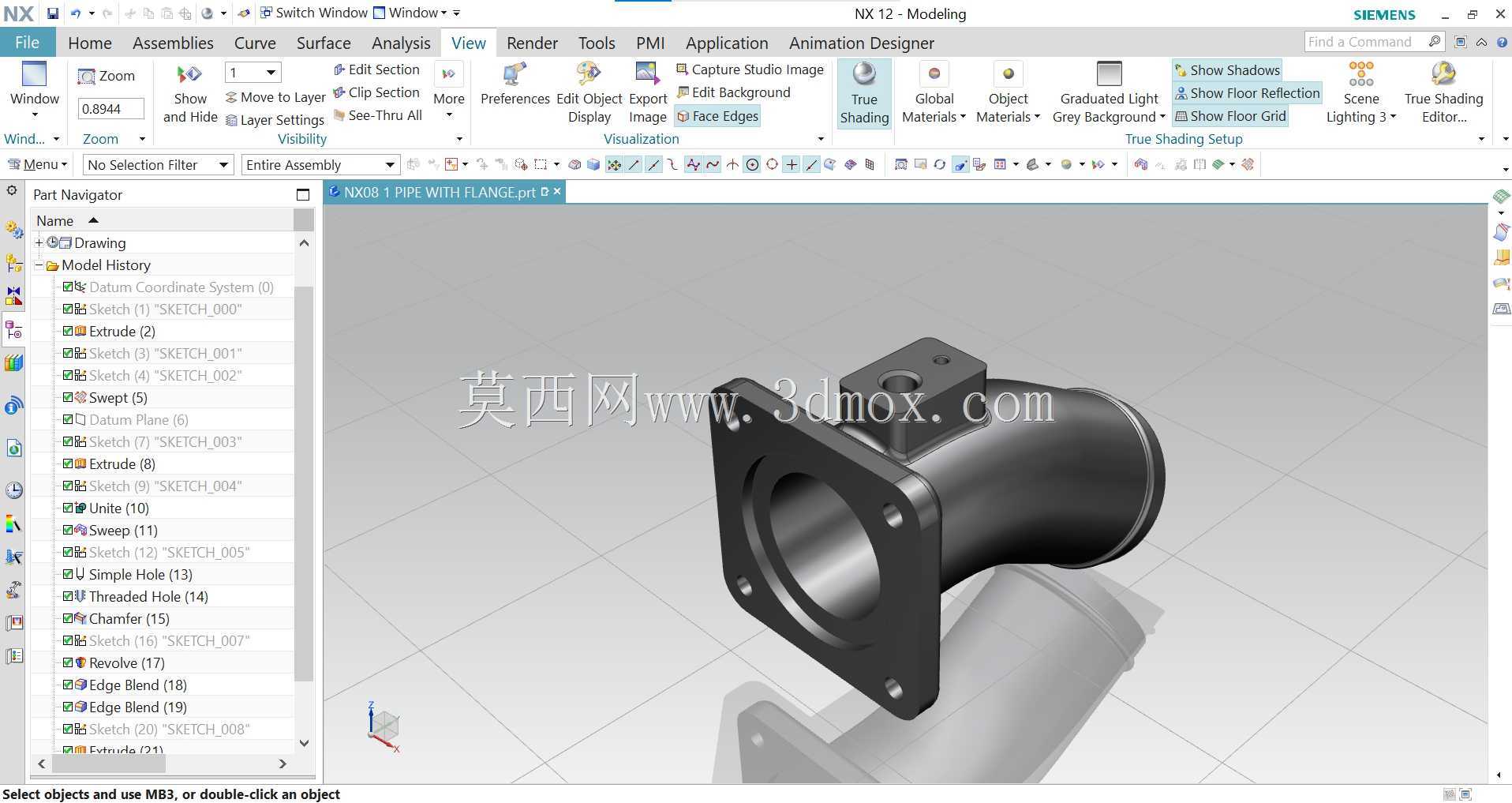Switch to Home ribbon tab
This screenshot has width=1512, height=803.
tap(90, 43)
